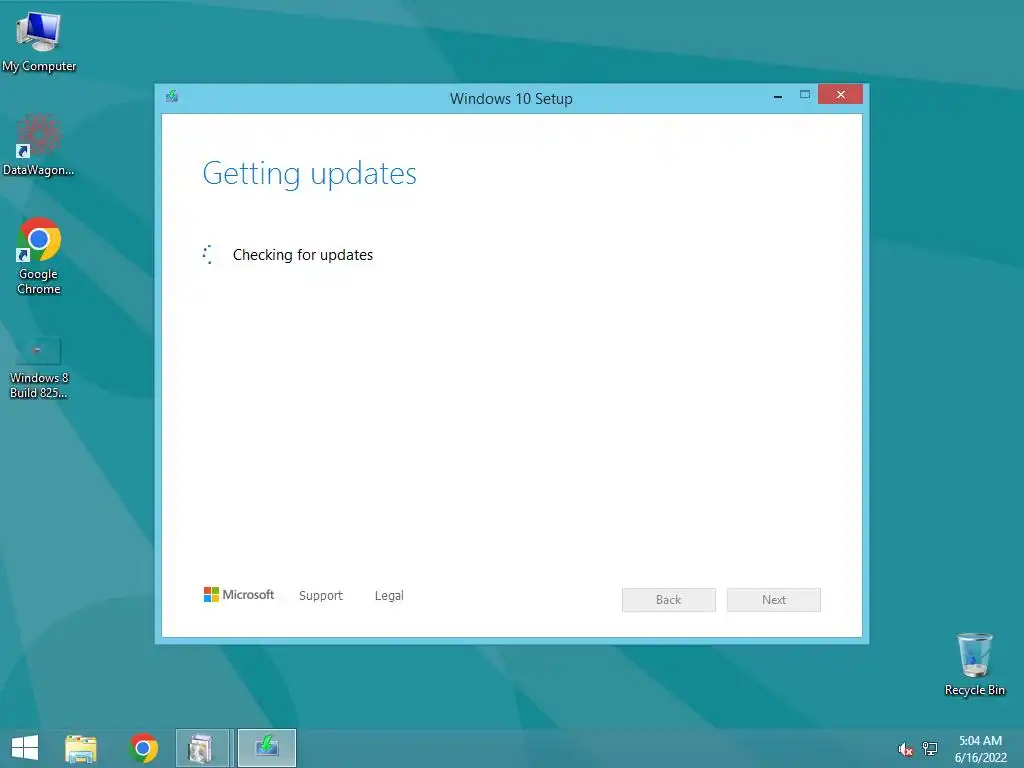Select the DataWagon desktop shortcut

pos(39,145)
